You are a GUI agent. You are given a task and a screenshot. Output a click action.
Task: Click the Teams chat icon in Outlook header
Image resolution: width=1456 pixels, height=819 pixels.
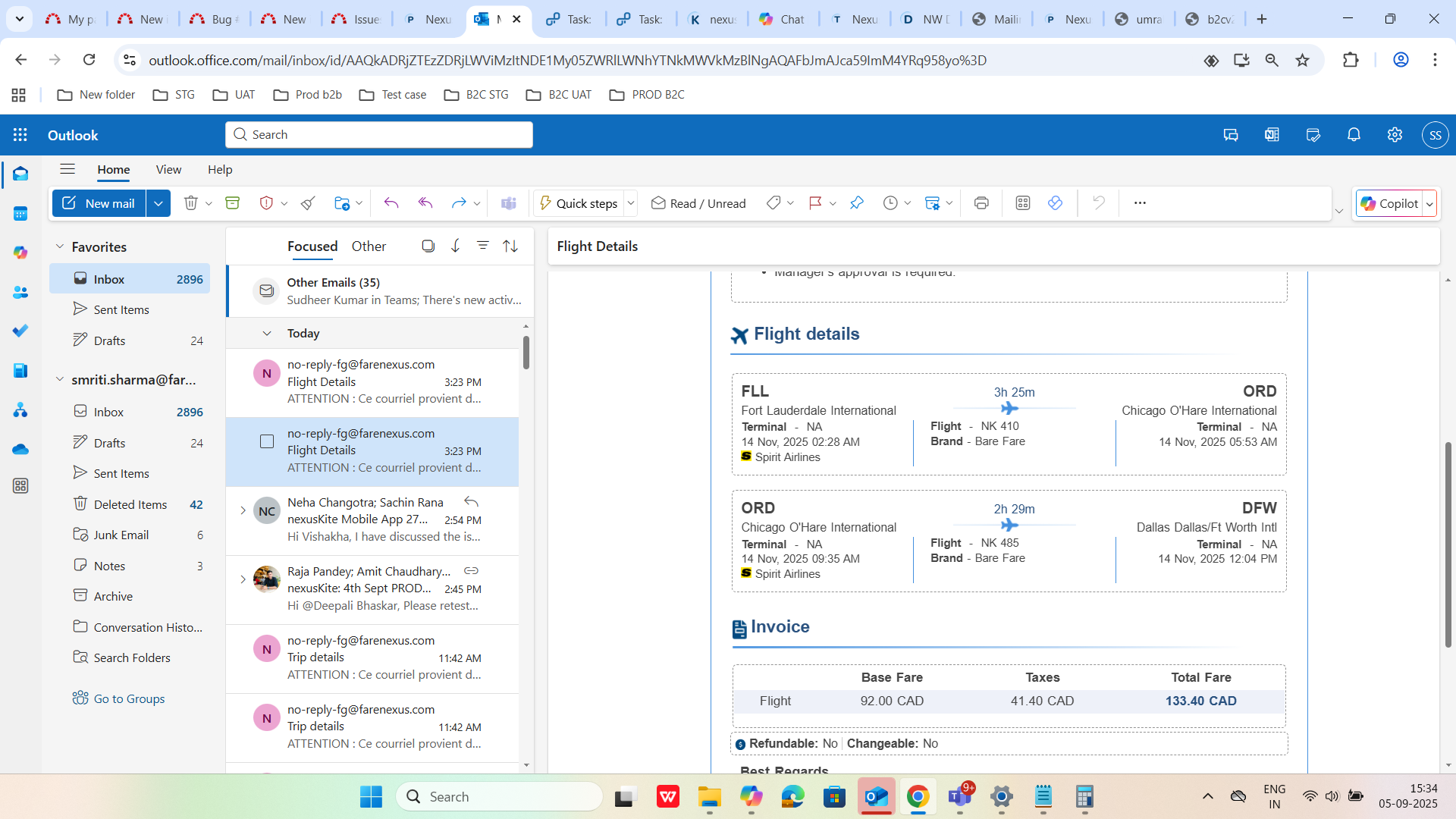point(1231,135)
